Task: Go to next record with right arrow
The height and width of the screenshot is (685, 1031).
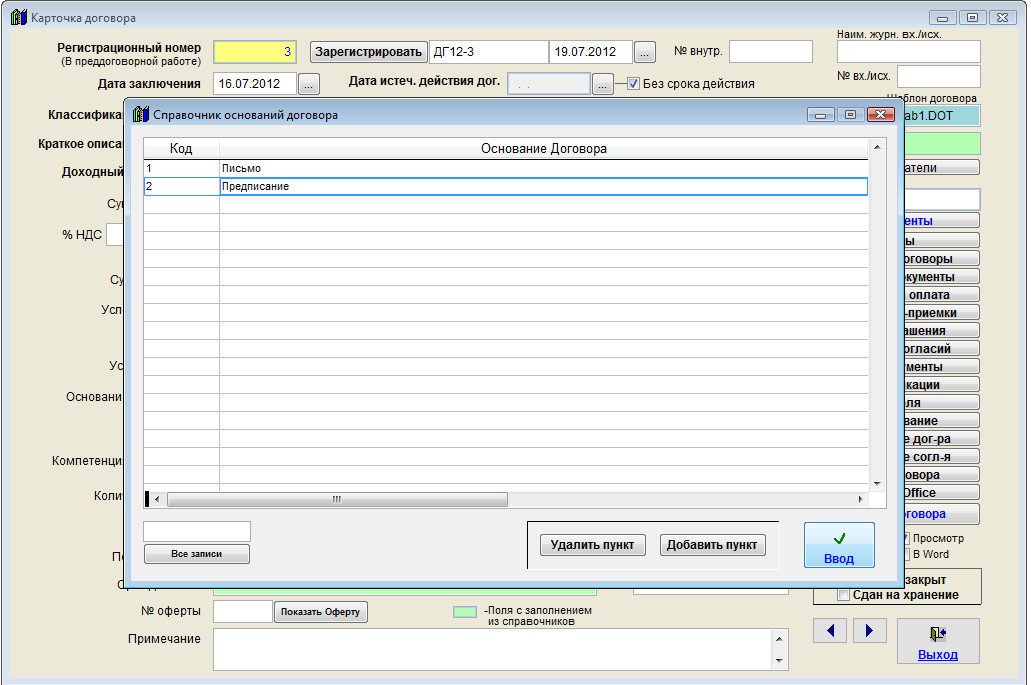Action: pos(869,630)
